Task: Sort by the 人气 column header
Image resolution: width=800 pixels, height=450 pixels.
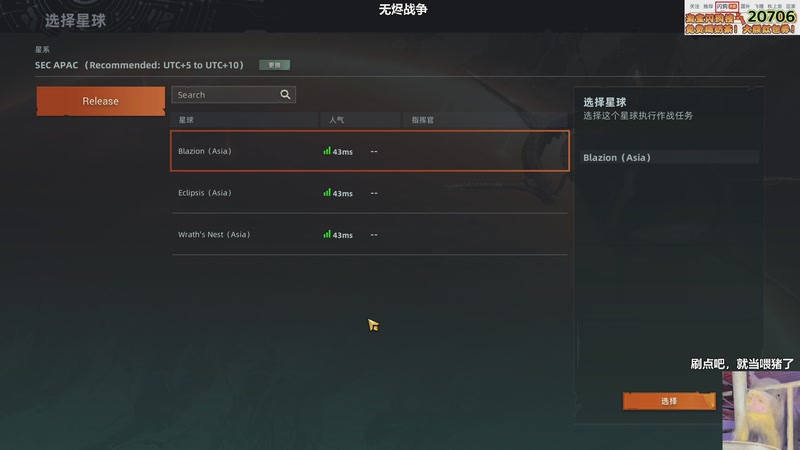Action: pyautogui.click(x=336, y=120)
